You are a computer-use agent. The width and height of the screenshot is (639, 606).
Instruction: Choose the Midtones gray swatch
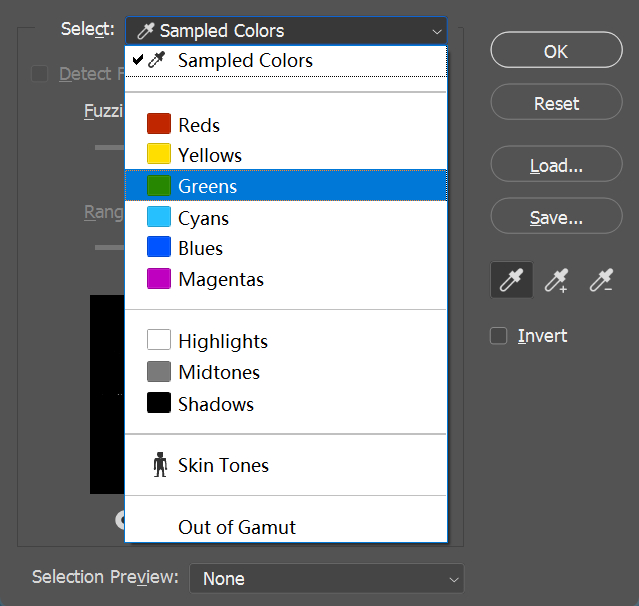point(159,372)
